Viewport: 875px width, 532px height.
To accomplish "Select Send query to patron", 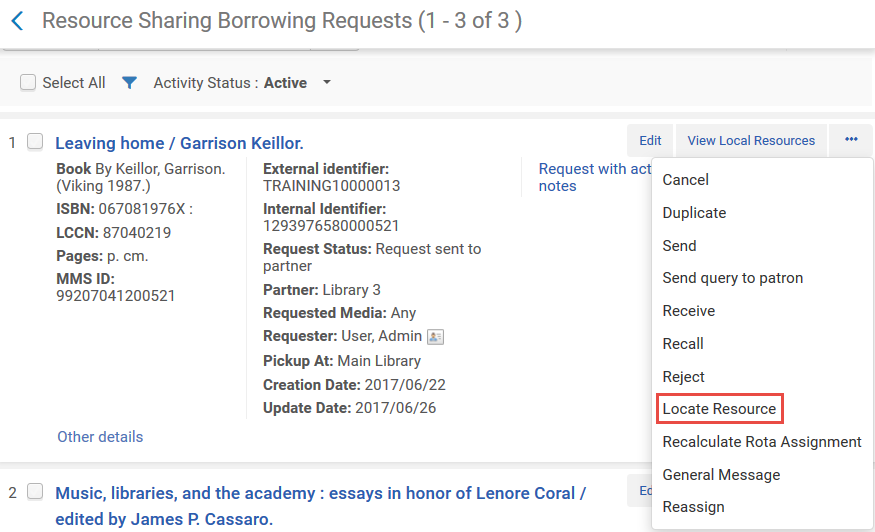I will point(733,278).
